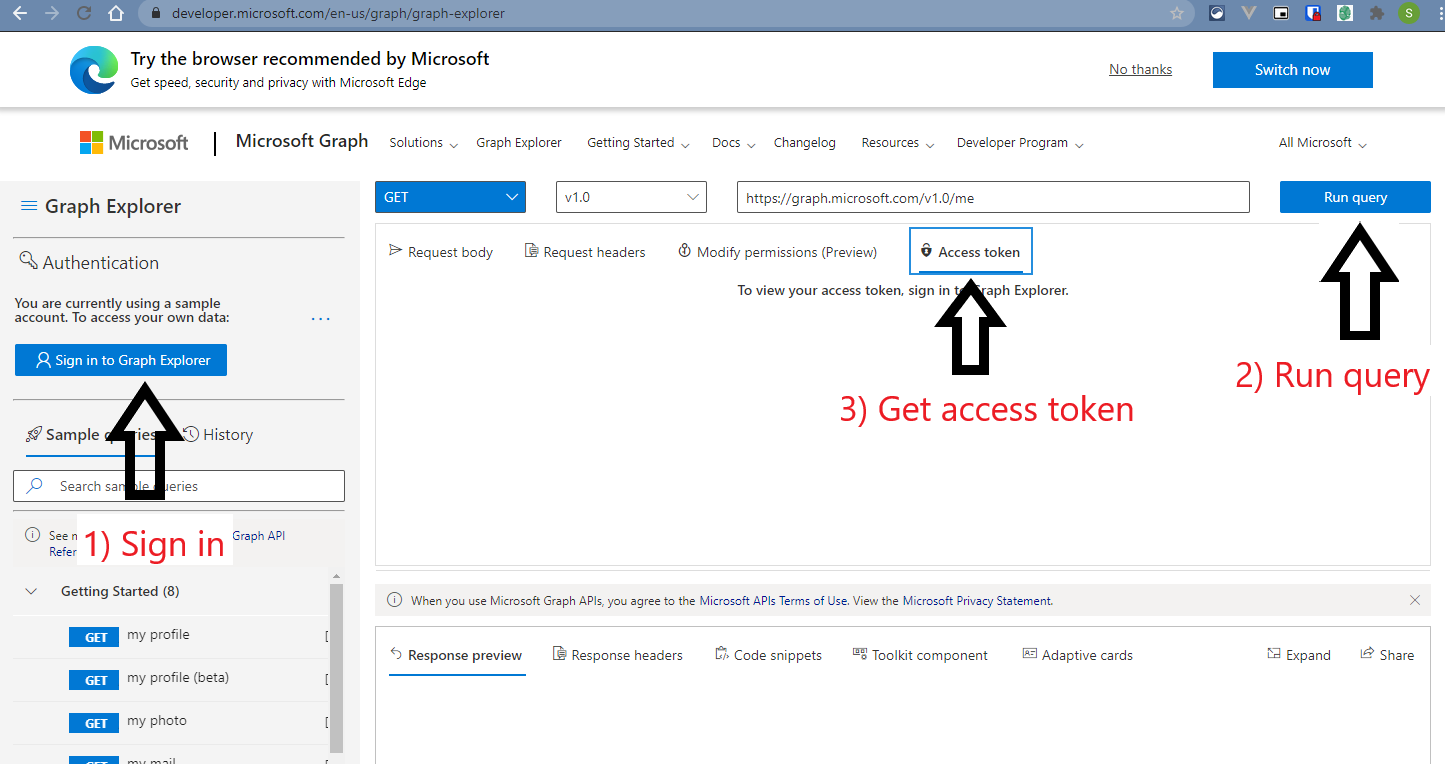Screen dimensions: 1445x764
Task: Click the Microsoft logo
Action: (x=134, y=143)
